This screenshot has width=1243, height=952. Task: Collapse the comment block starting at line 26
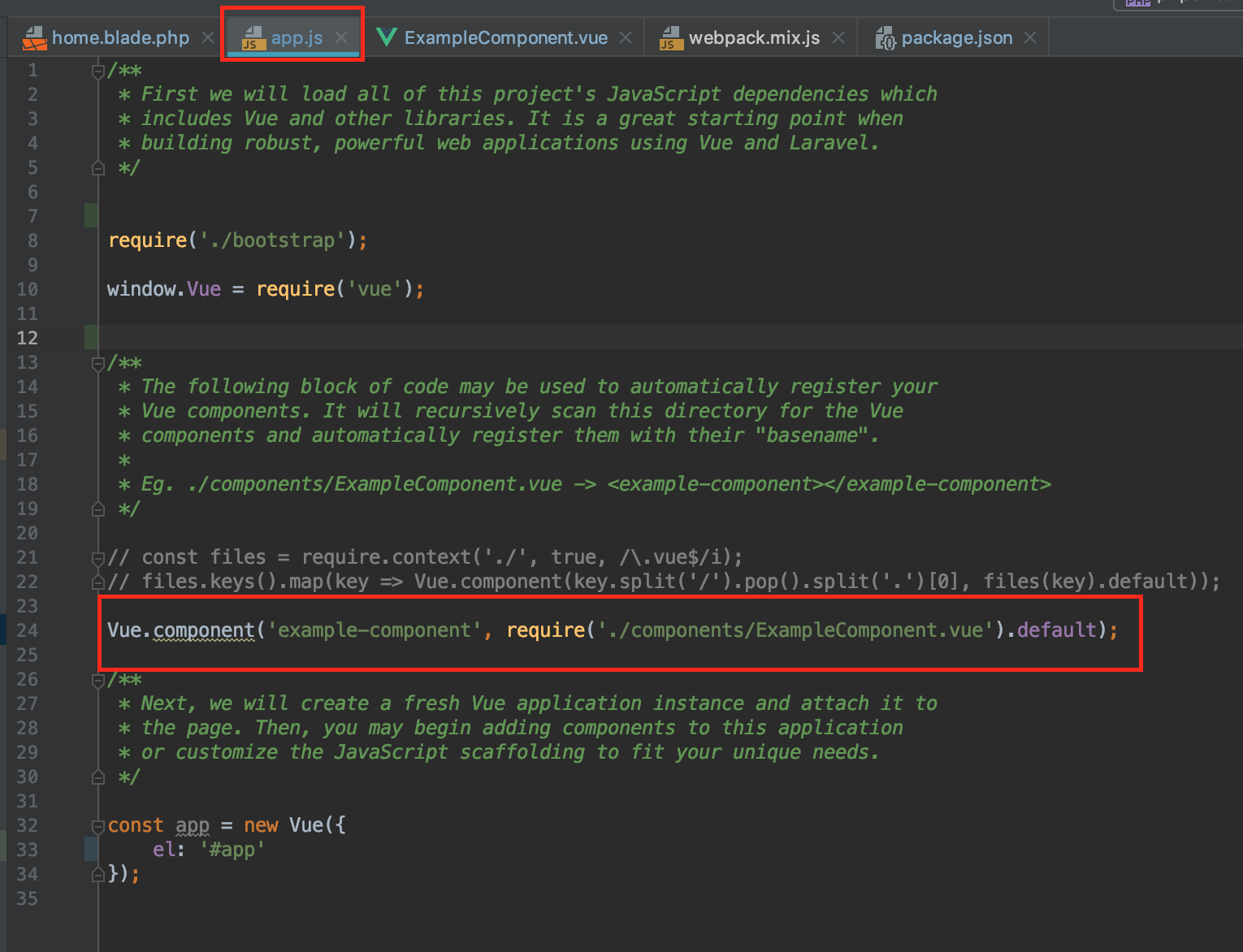[x=98, y=680]
